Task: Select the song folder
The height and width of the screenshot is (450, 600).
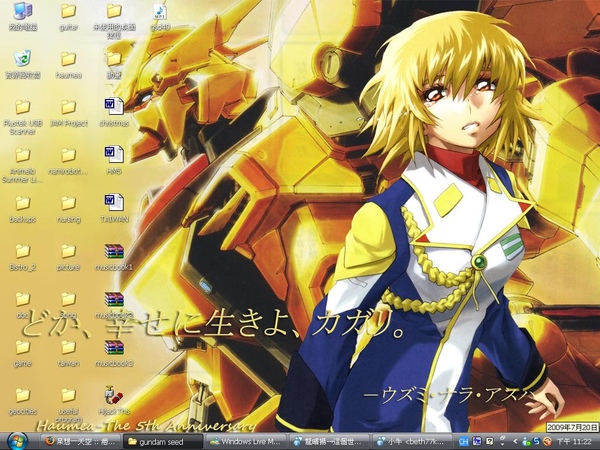Action: point(68,305)
